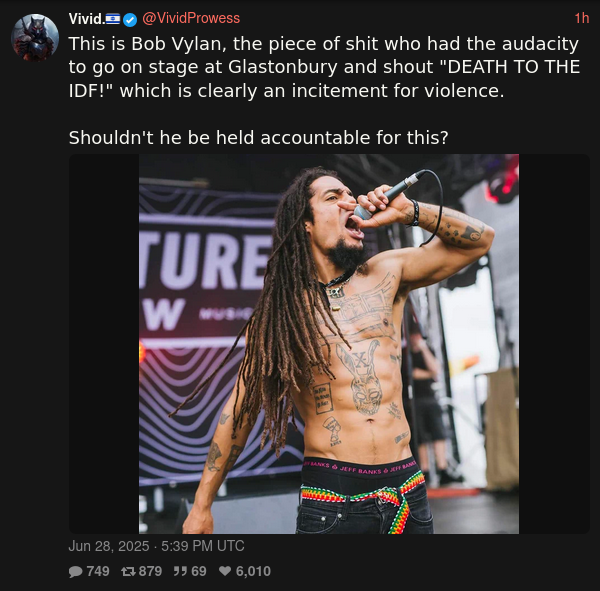Click the 69 quotes count
Viewport: 600px width, 591px height.
pos(199,571)
